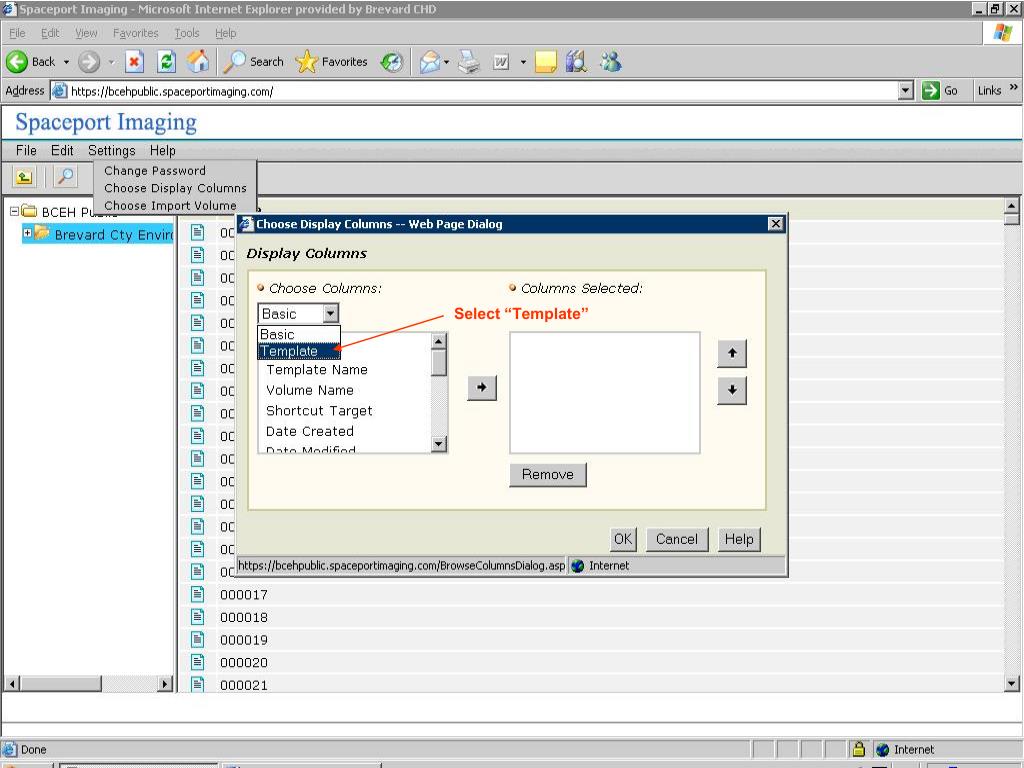Click the folder tree's right scroll arrow
This screenshot has height=768, width=1024.
(x=165, y=684)
